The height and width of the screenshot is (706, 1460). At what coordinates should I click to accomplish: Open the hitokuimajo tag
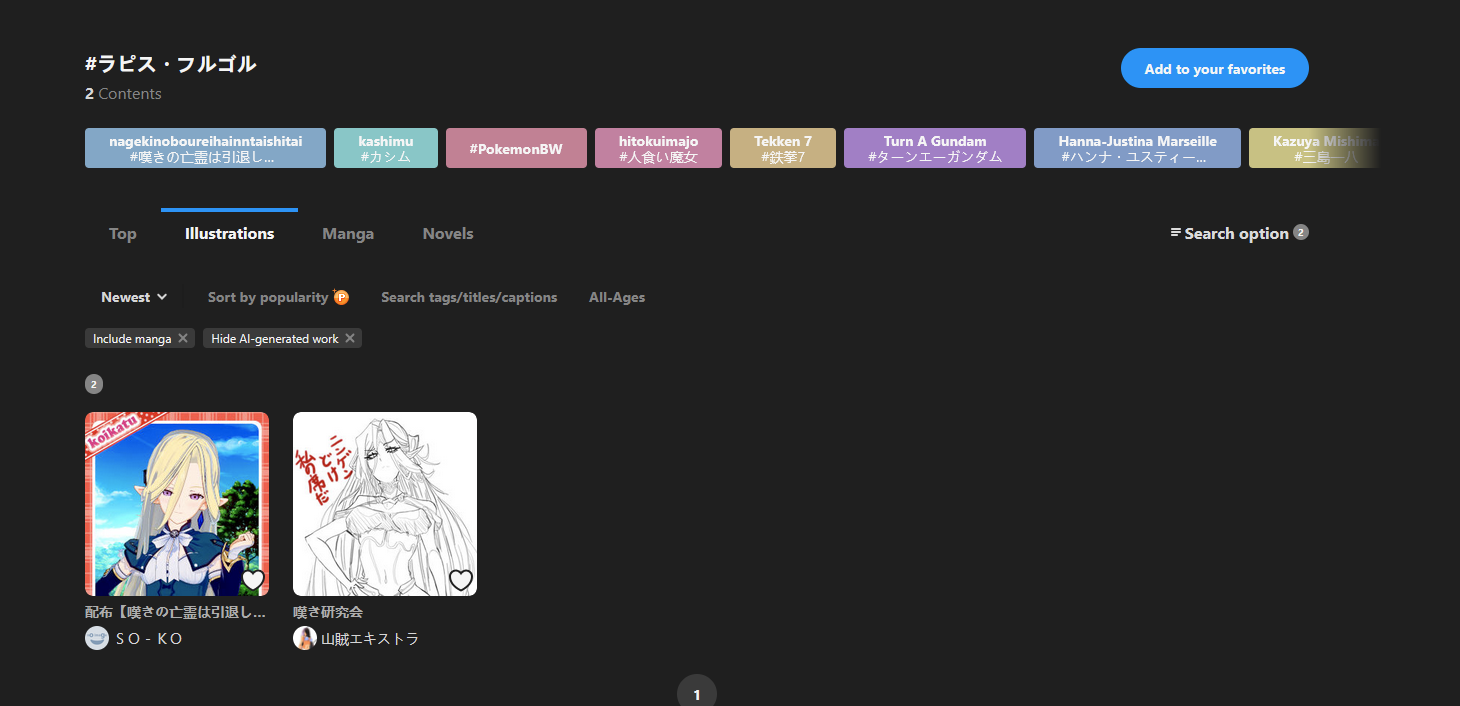click(658, 148)
